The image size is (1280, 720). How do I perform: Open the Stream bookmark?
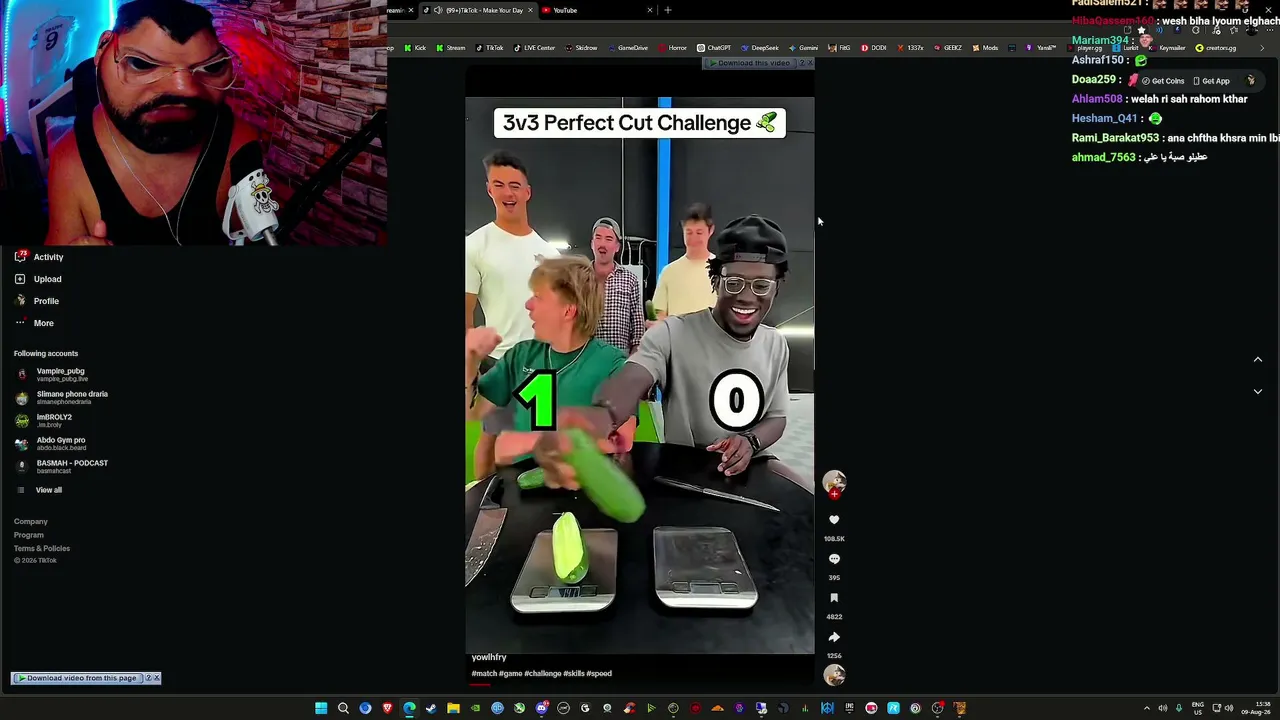[x=450, y=48]
